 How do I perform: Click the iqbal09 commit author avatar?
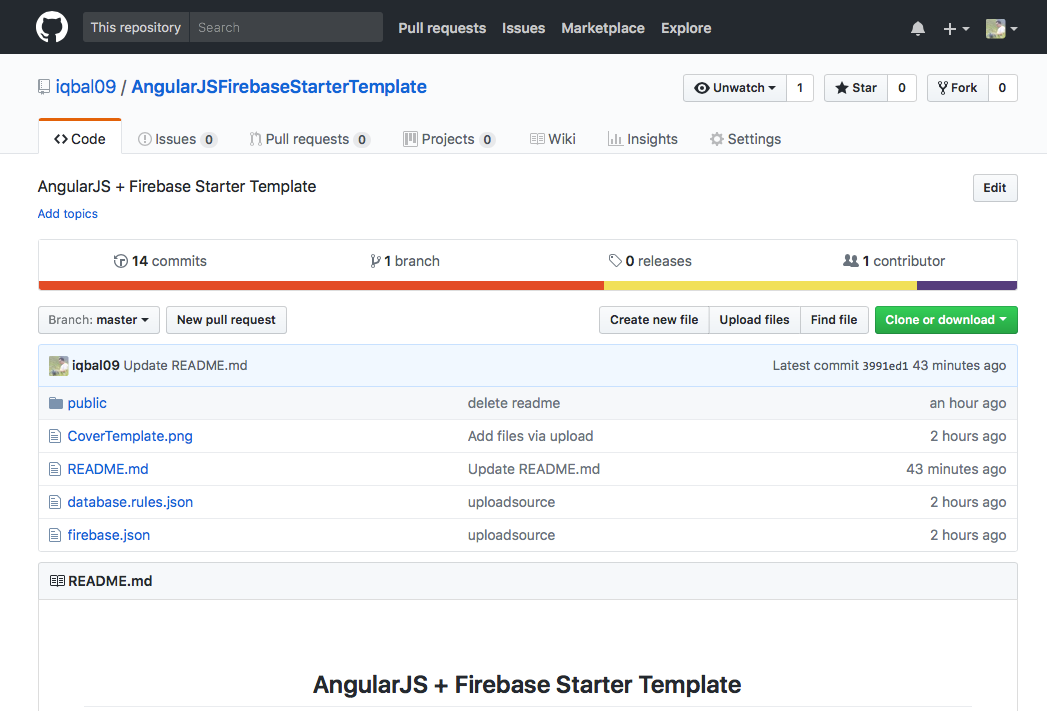59,366
